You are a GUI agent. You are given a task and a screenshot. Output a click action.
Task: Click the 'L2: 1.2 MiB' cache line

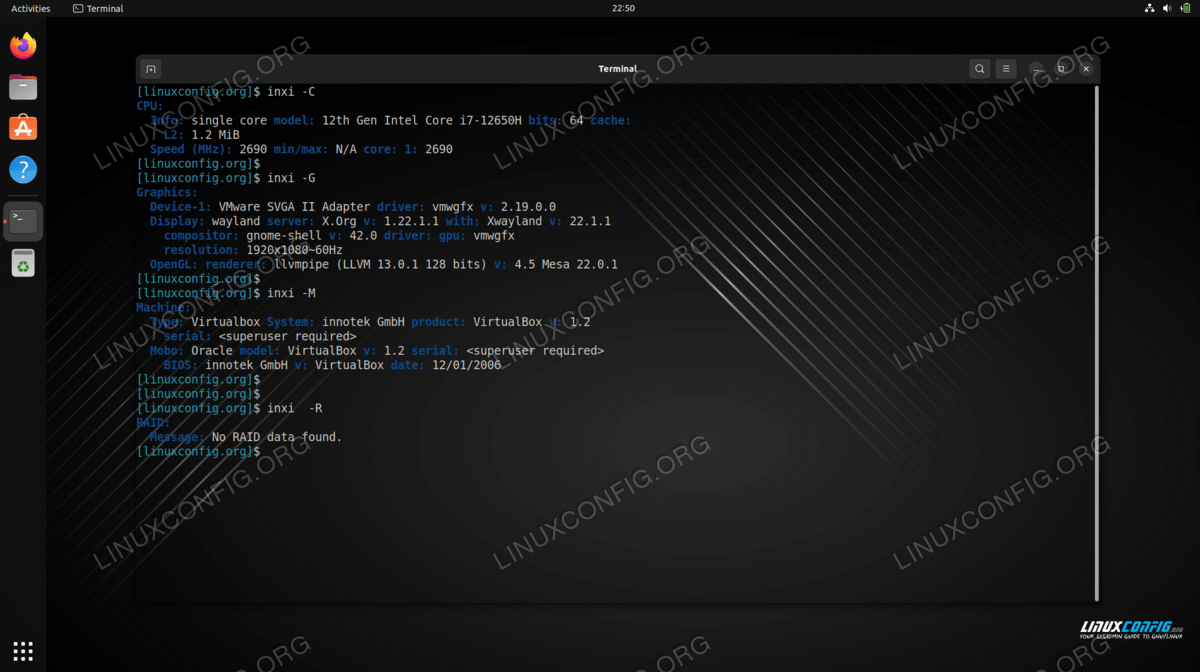[202, 135]
